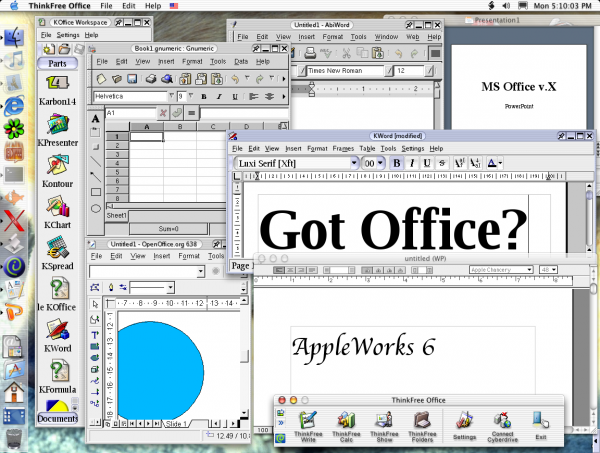Click equals button in Gnumeric formula bar
600x453 pixels.
(191, 113)
